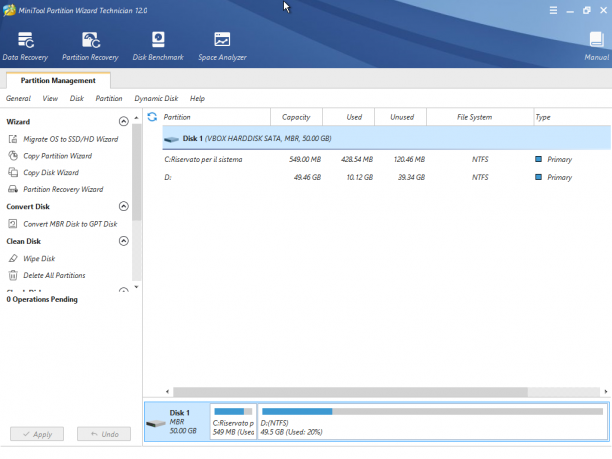Click the Convert MBR Disk to GPT Disk icon
The width and height of the screenshot is (612, 459).
(x=13, y=224)
